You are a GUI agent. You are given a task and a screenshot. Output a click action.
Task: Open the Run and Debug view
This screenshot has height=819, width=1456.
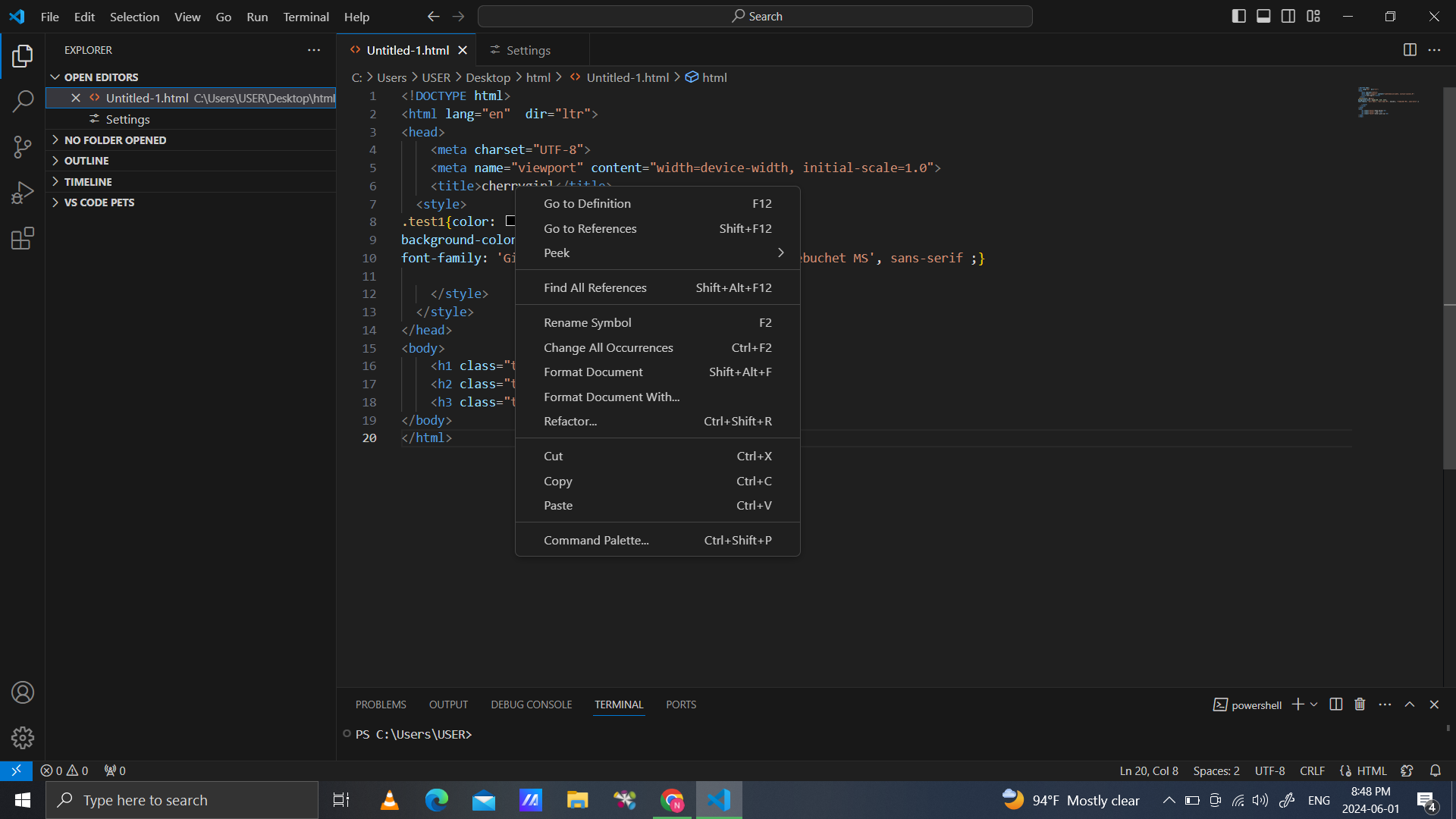[23, 193]
